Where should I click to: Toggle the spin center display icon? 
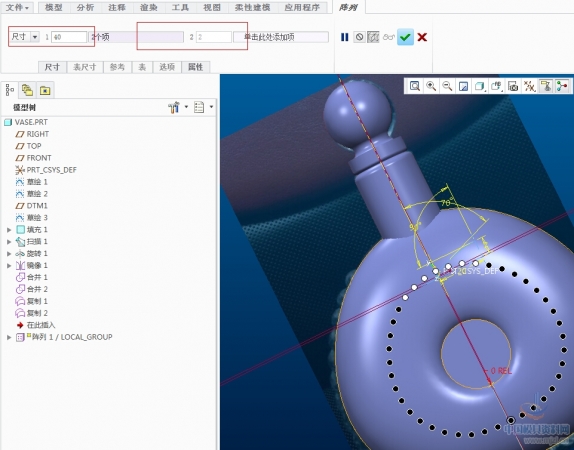point(562,86)
